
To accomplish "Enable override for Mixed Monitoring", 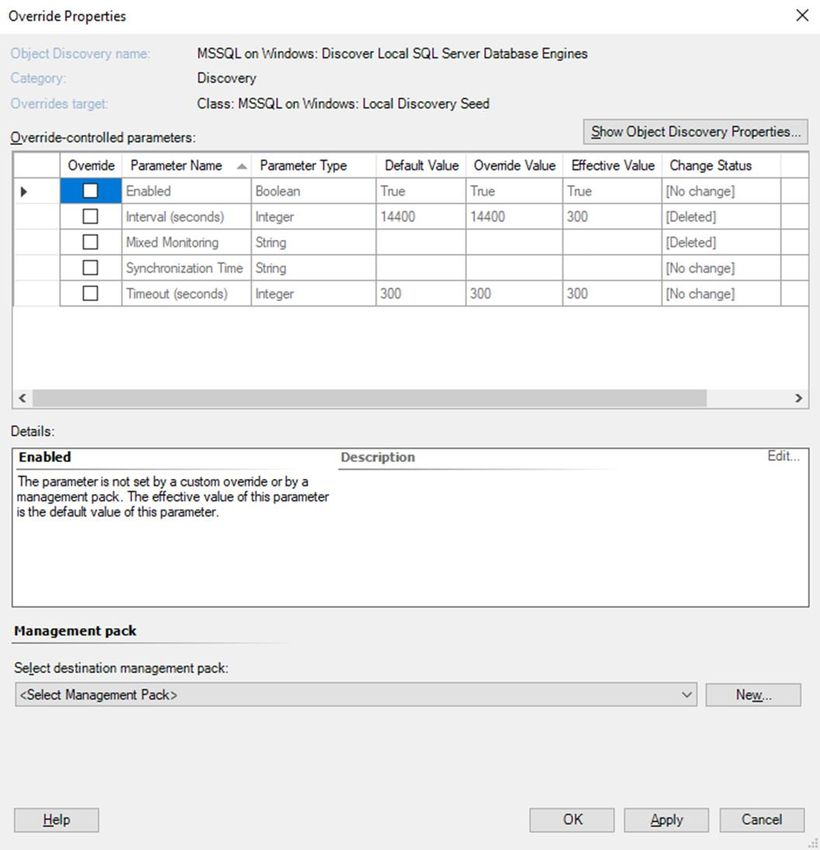I will coord(90,242).
